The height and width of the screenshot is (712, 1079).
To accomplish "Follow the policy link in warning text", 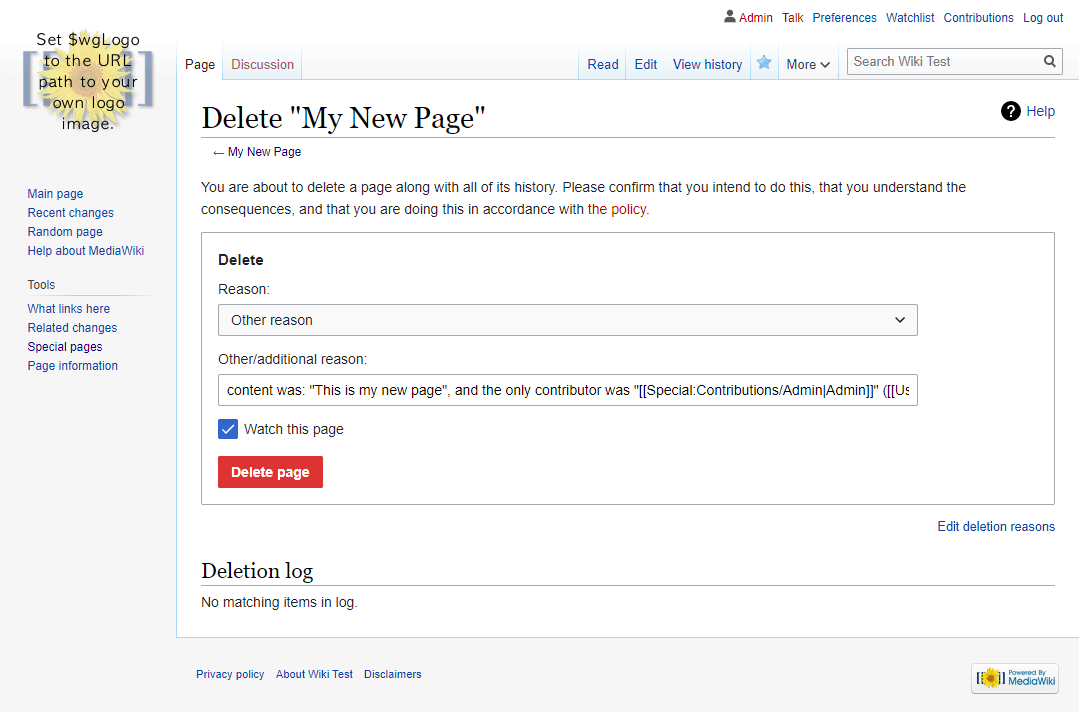I will click(617, 209).
